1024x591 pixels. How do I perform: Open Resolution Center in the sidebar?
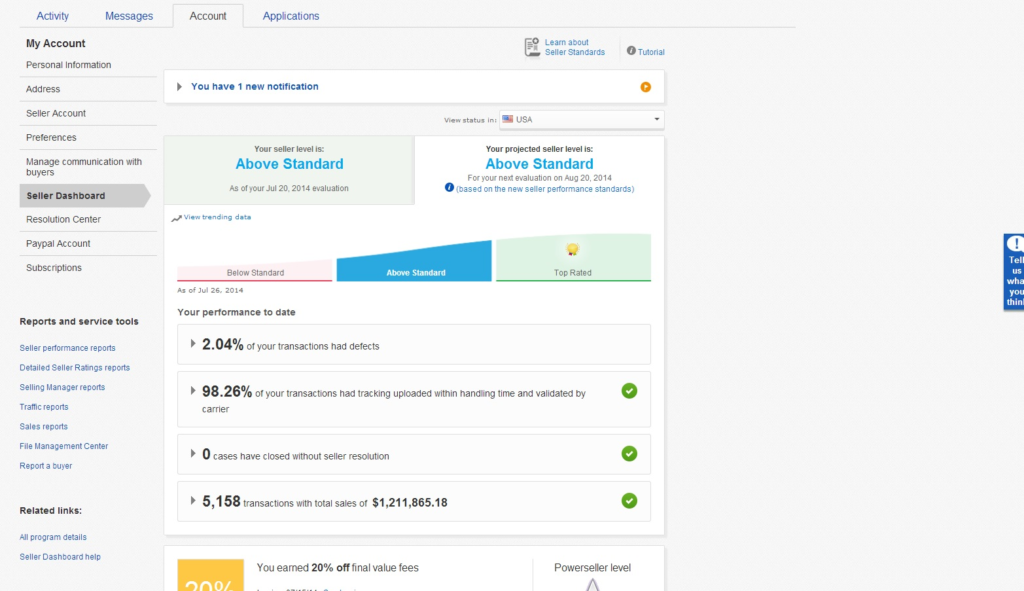click(63, 219)
